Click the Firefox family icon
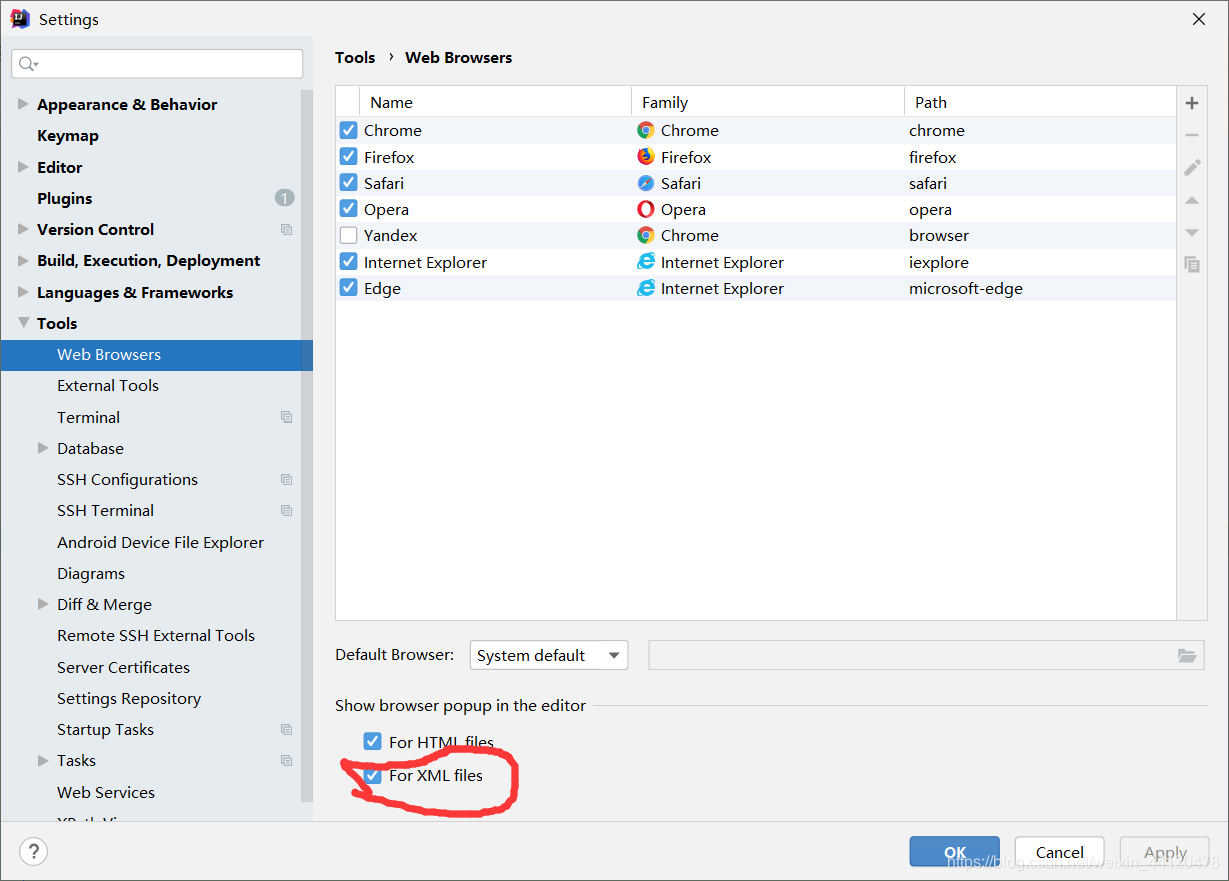Screen dimensions: 1229x881 (x=646, y=157)
